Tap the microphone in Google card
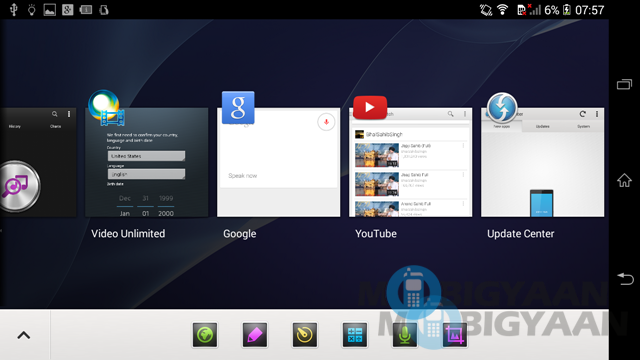 326,122
